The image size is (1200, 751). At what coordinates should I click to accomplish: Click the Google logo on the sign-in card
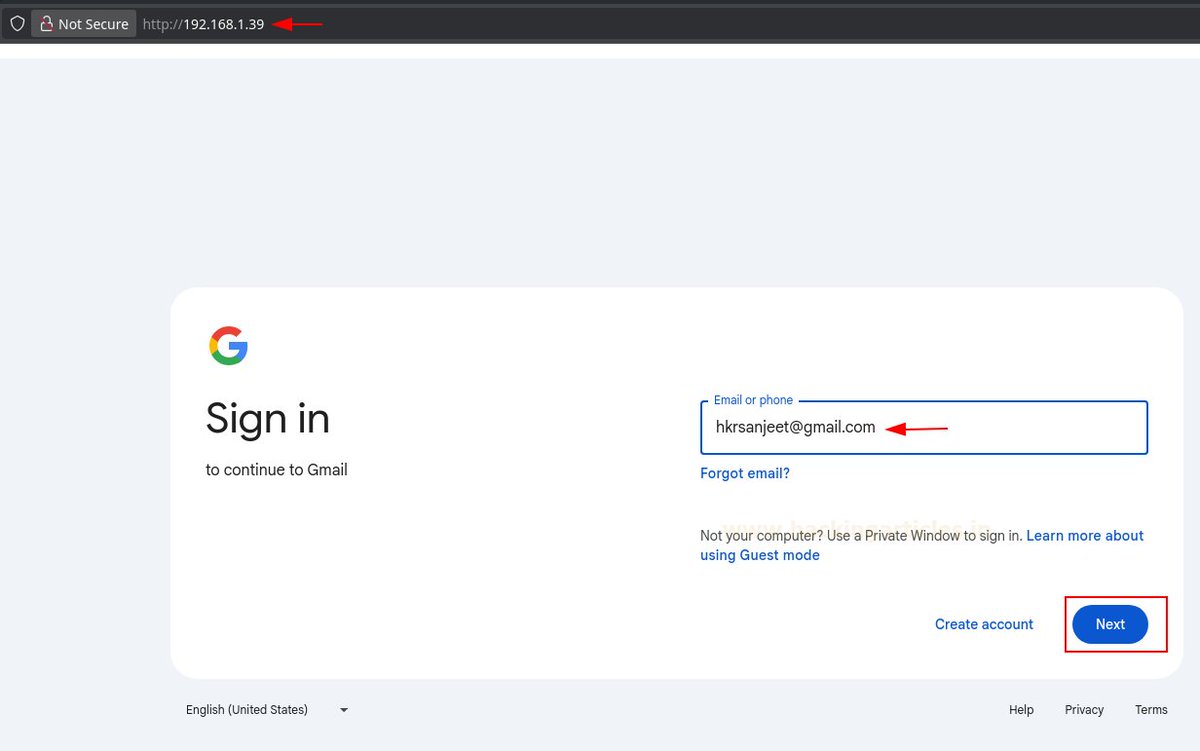click(x=229, y=346)
